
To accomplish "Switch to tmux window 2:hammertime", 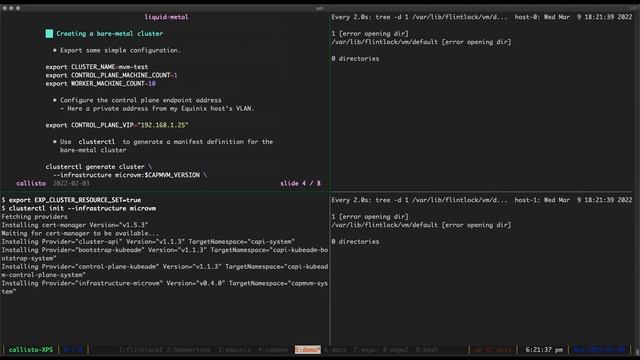I will (x=189, y=350).
